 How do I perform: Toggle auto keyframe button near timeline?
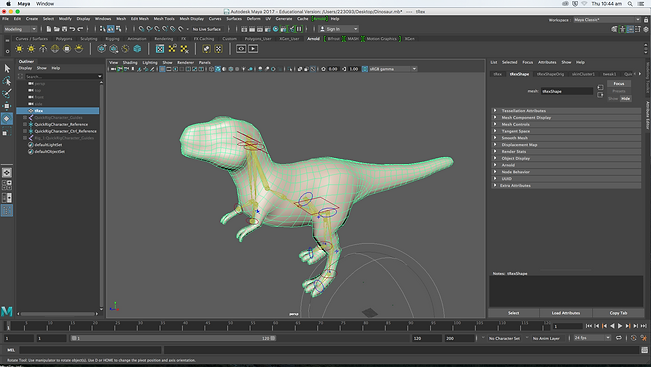point(633,338)
